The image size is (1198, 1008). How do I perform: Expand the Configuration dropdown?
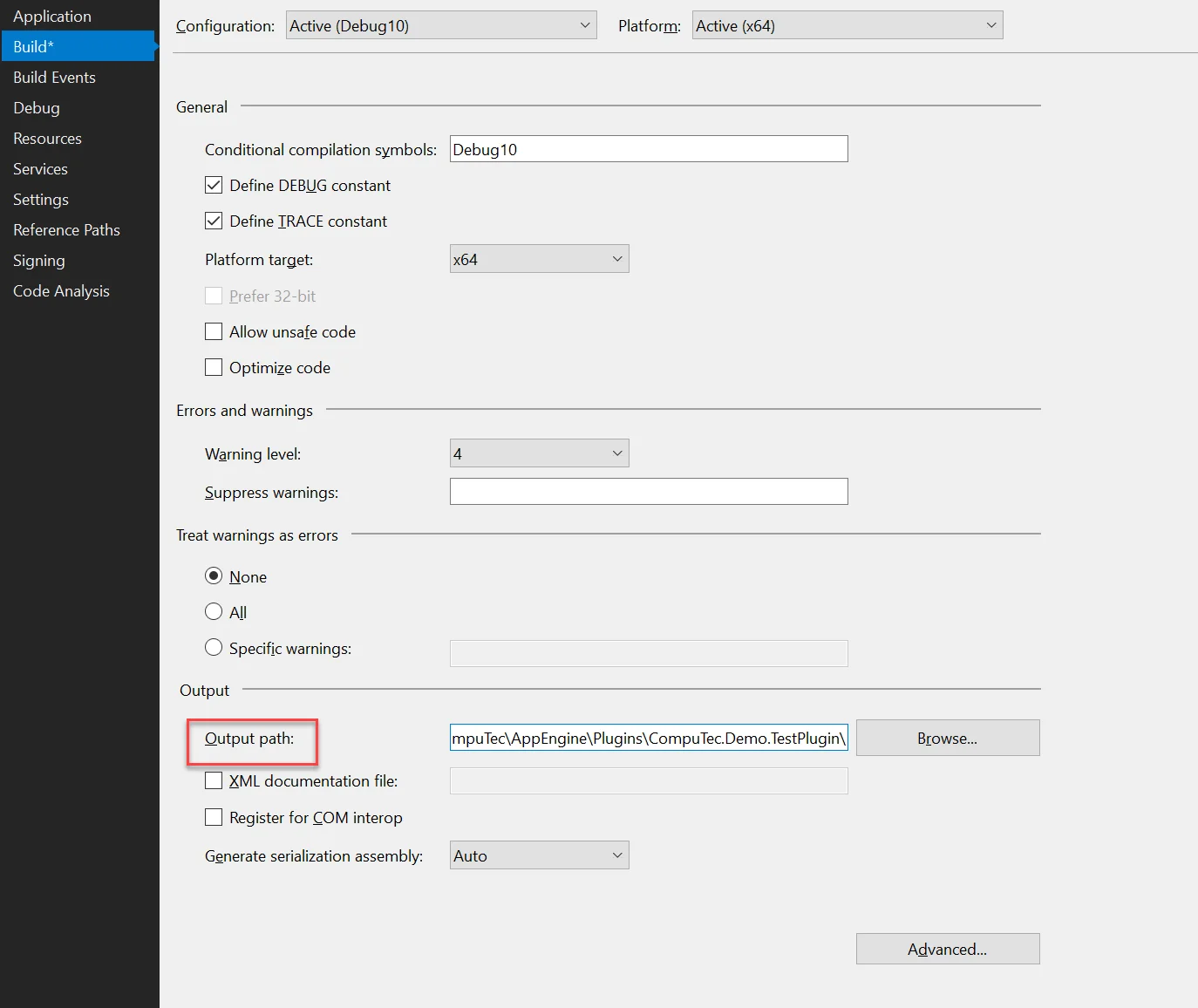pos(441,25)
